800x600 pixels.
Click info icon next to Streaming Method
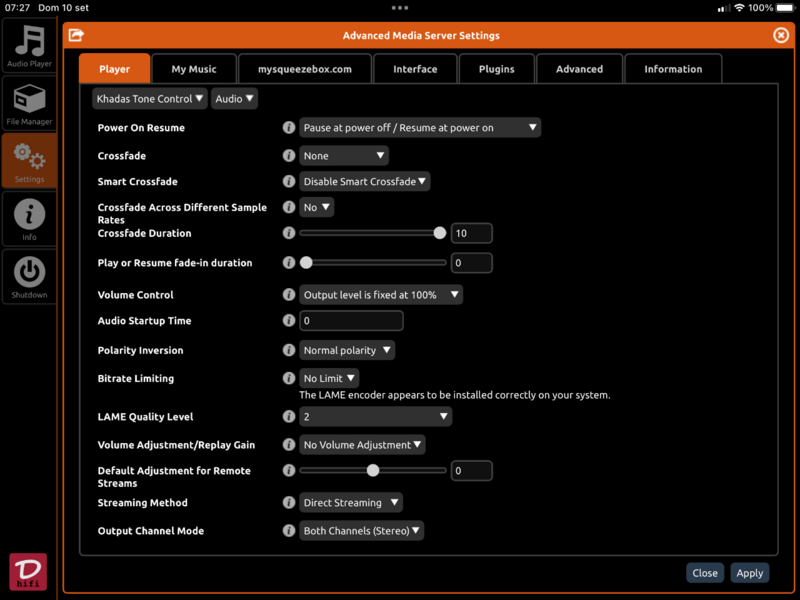[x=289, y=503]
